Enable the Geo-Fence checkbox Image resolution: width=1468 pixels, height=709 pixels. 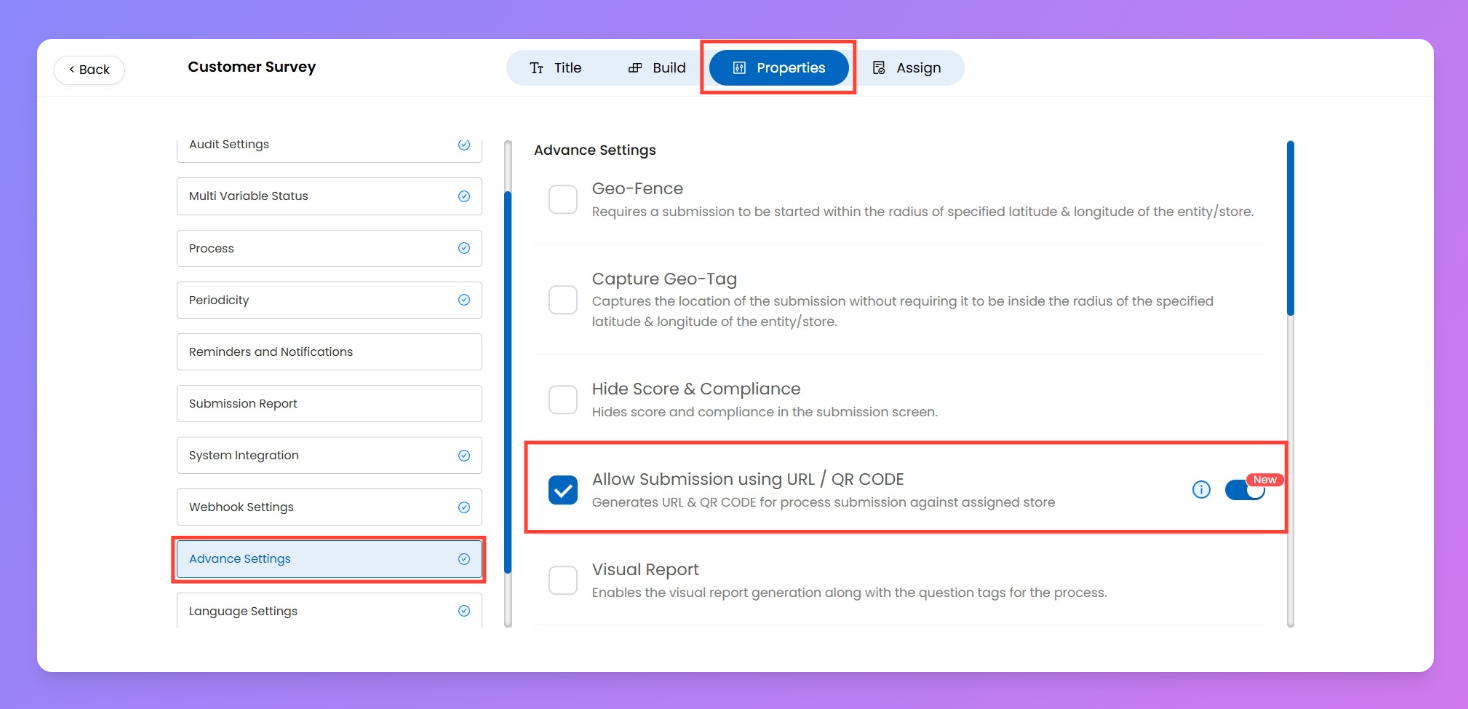coord(563,199)
